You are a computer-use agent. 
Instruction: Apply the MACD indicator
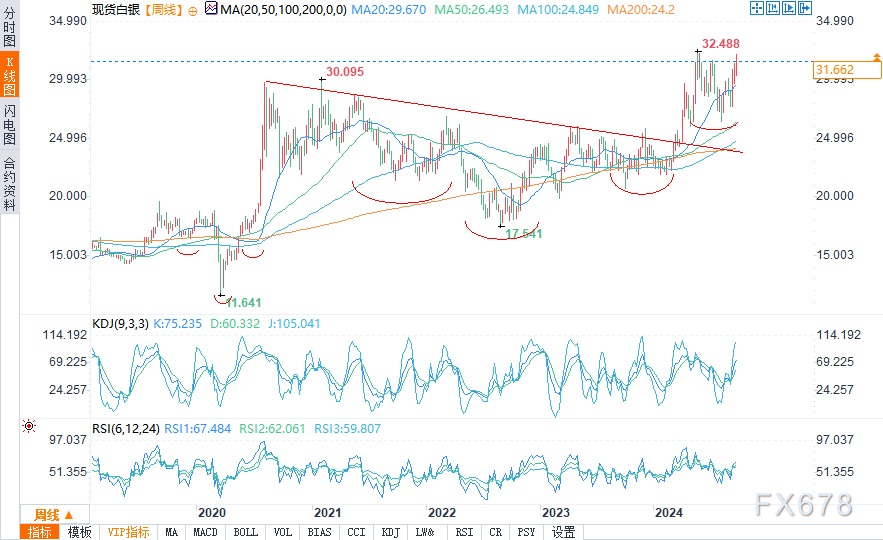coord(206,532)
